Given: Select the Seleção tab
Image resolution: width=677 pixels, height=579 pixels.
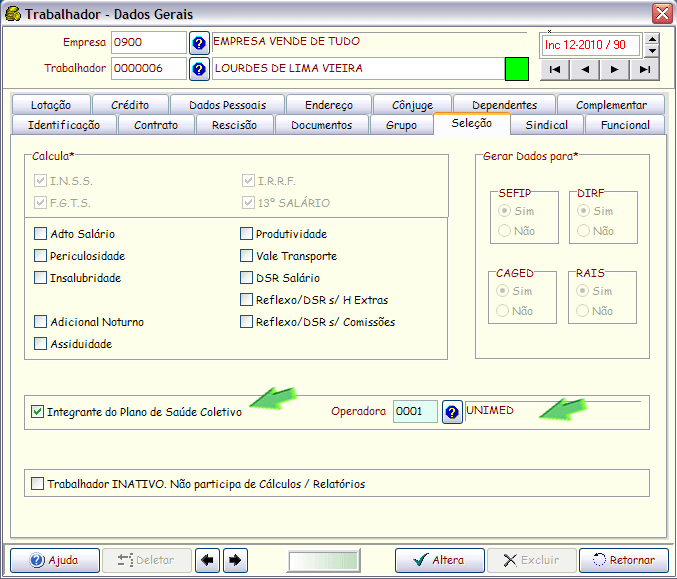Looking at the screenshot, I should [x=471, y=123].
